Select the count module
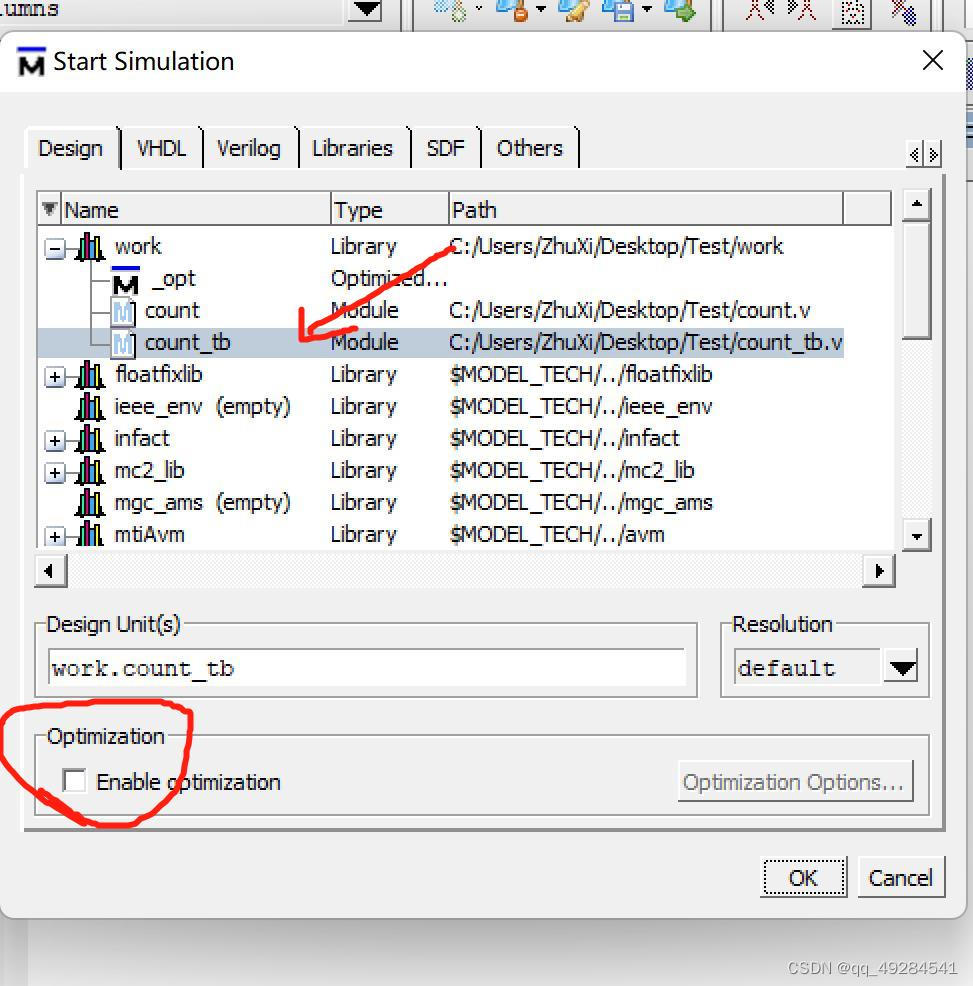Viewport: 973px width, 986px height. tap(172, 311)
